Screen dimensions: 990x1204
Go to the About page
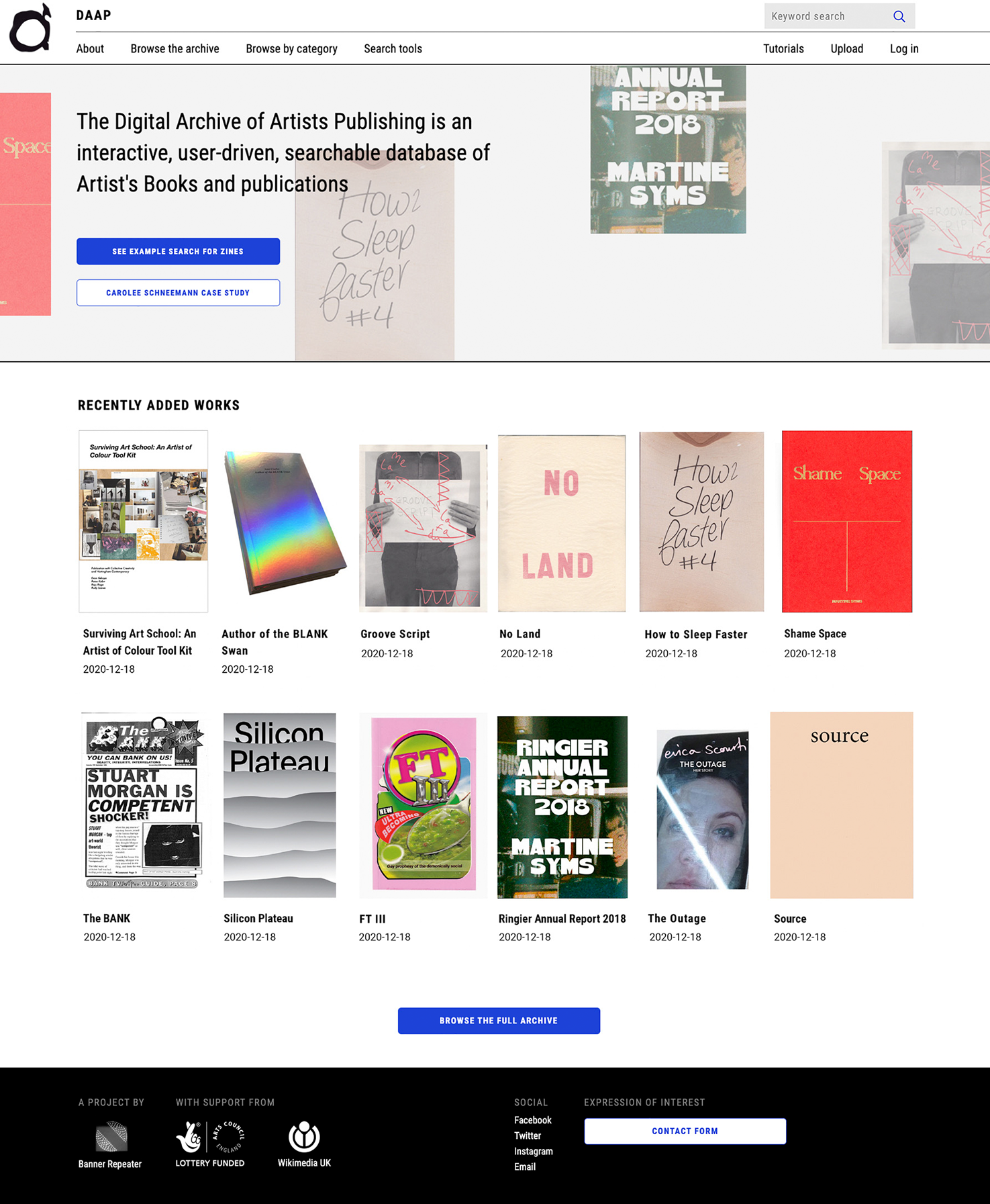tap(90, 48)
